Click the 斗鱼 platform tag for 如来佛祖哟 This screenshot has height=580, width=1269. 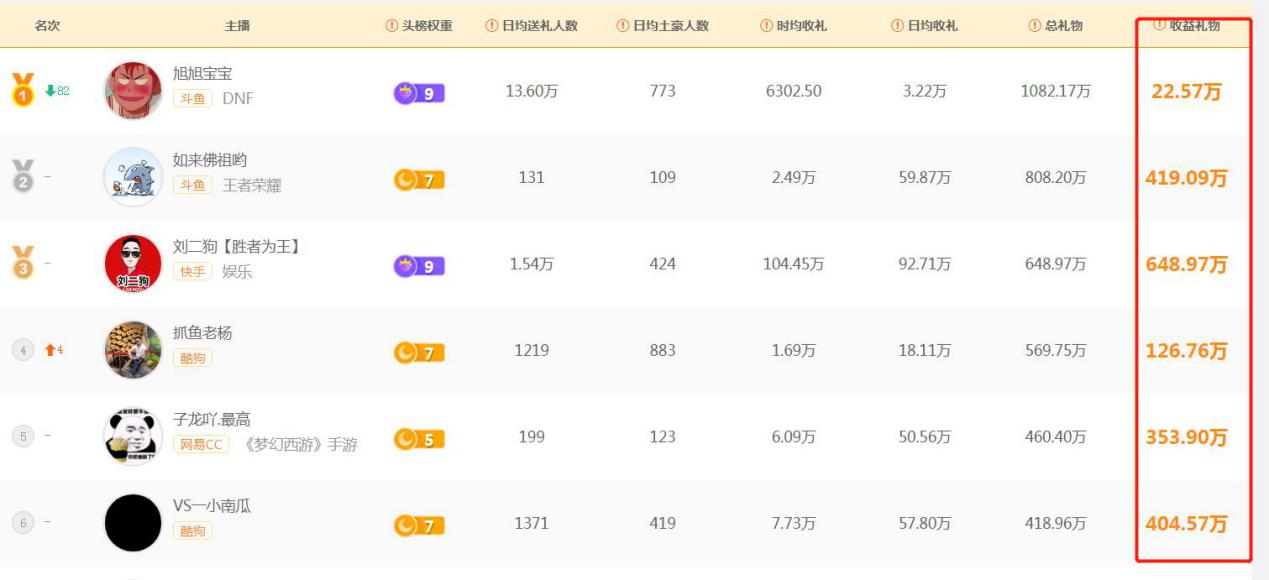pyautogui.click(x=192, y=185)
